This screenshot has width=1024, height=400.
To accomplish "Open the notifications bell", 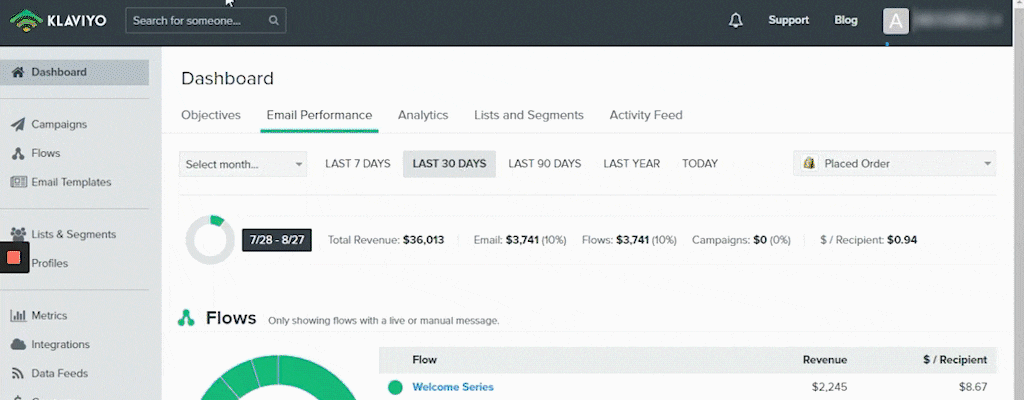I will pos(736,20).
